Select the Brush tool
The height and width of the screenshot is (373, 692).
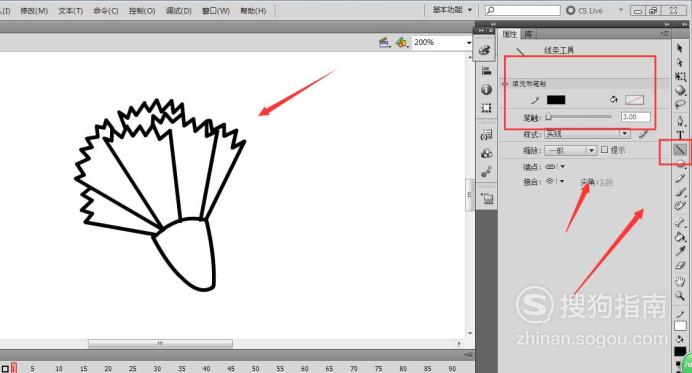click(x=680, y=192)
